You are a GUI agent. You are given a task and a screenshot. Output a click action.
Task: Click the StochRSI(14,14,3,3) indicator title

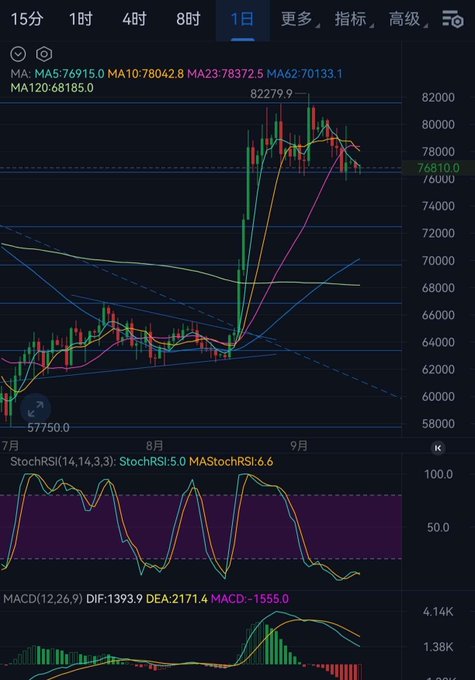click(63, 461)
